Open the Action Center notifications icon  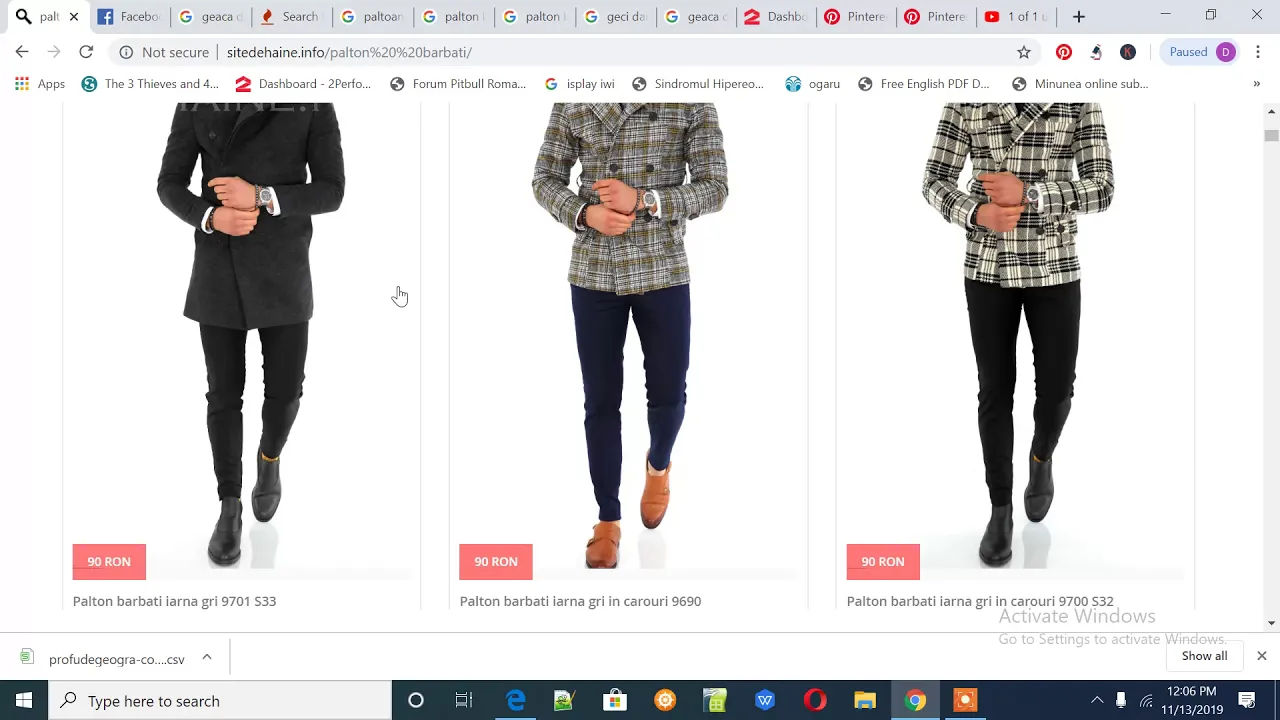click(x=1247, y=701)
